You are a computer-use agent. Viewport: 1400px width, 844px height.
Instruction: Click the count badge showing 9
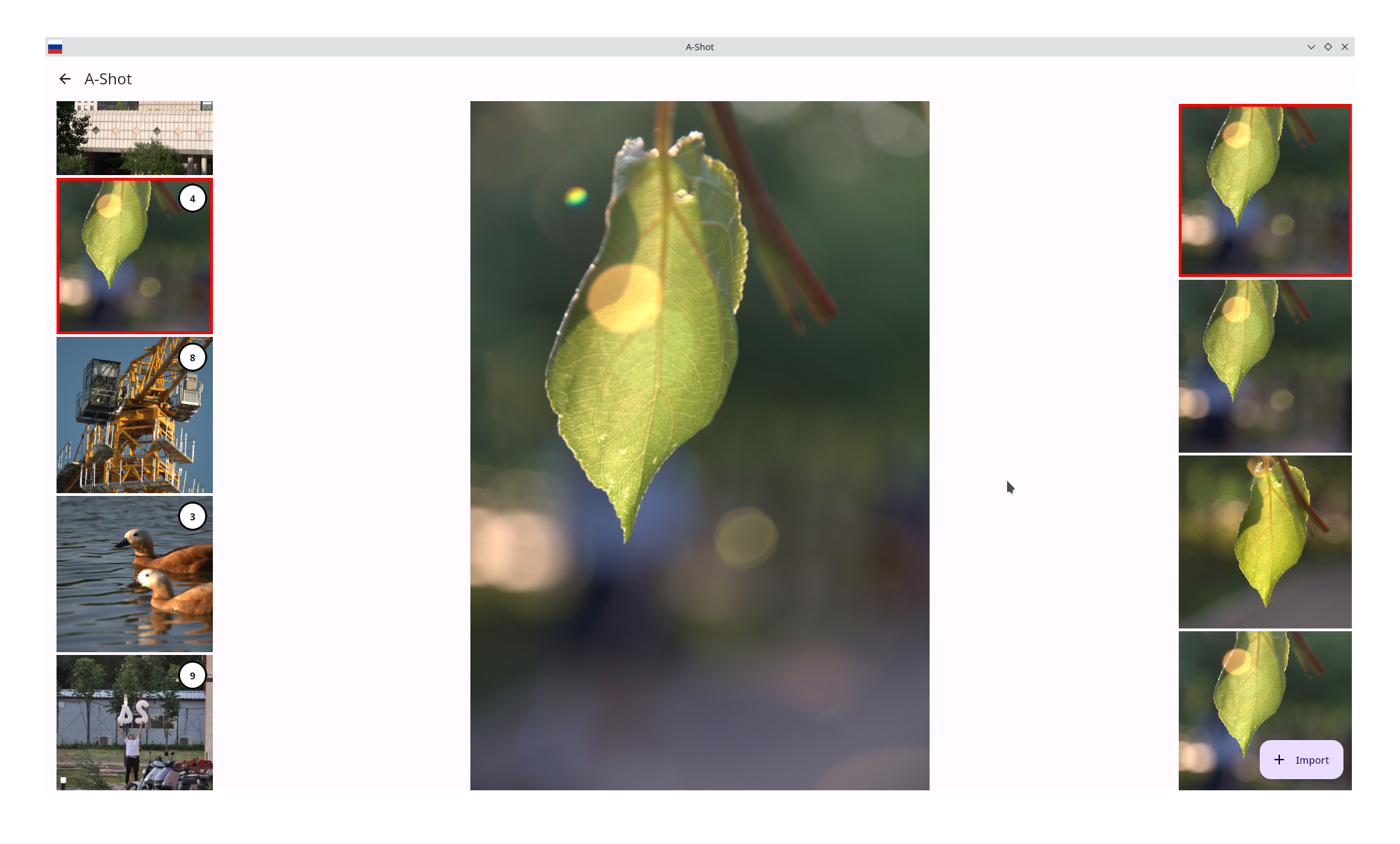pos(193,676)
